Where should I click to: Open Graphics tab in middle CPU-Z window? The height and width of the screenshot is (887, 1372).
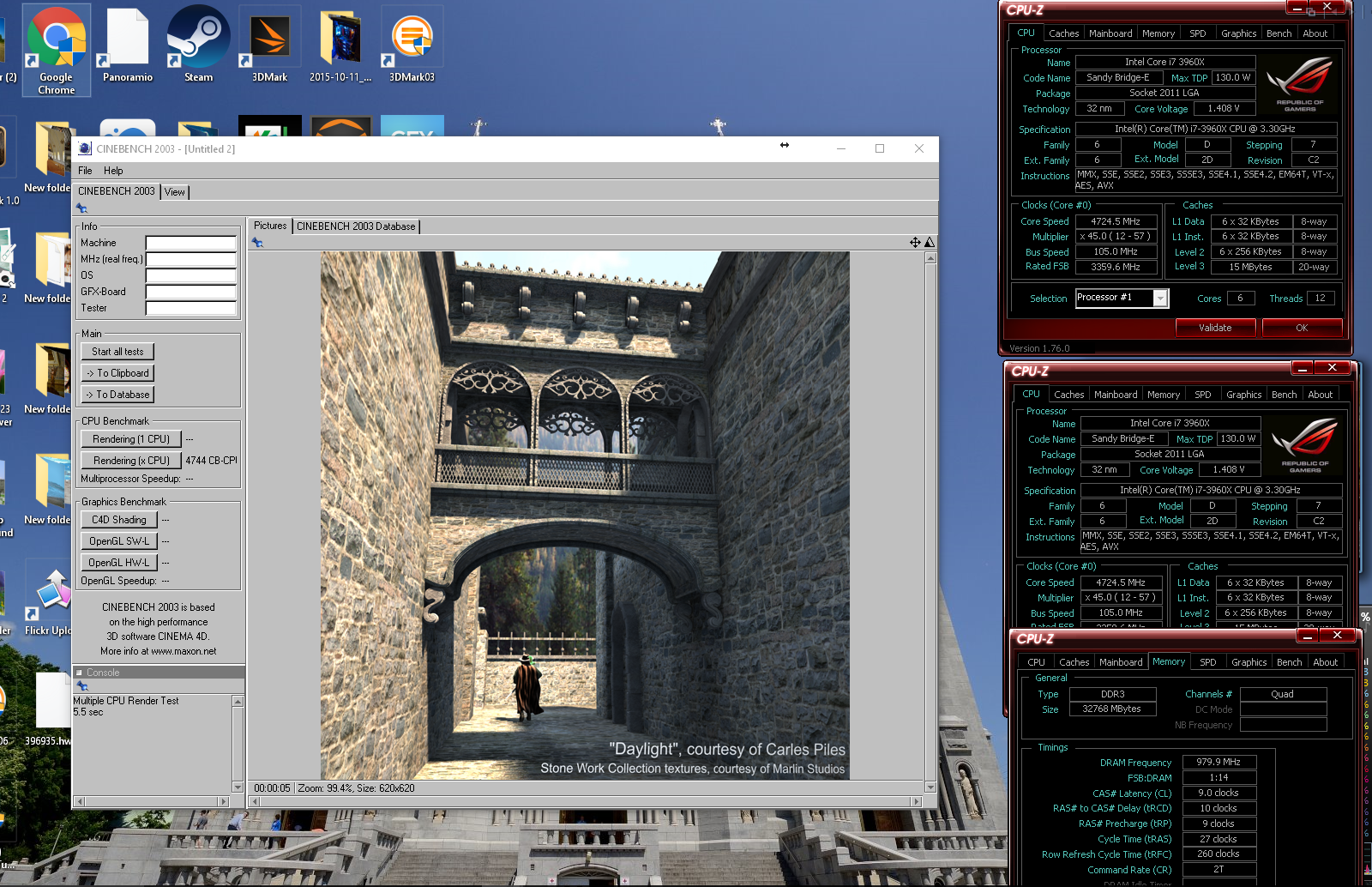pyautogui.click(x=1243, y=395)
